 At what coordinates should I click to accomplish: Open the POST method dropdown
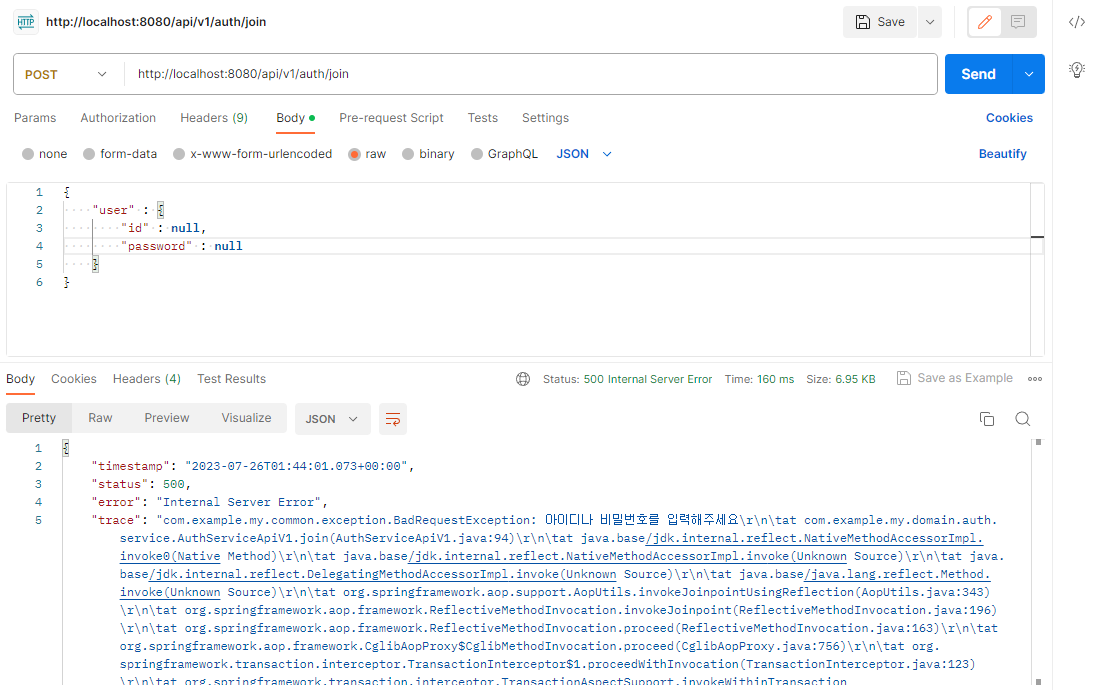67,74
